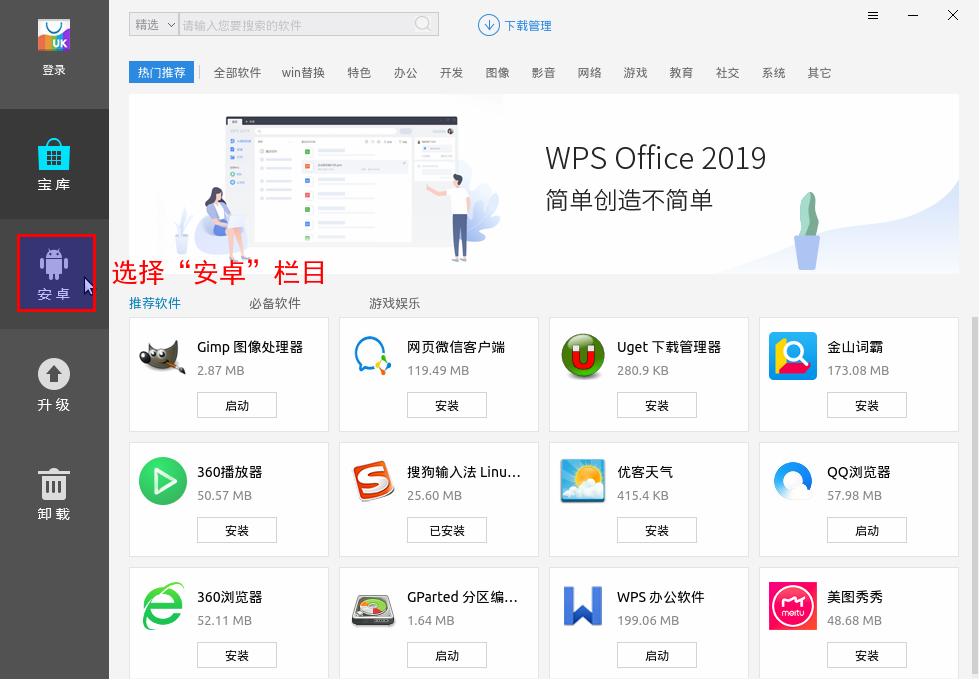Switch to the win替换 tab
The width and height of the screenshot is (980, 680).
tap(303, 73)
